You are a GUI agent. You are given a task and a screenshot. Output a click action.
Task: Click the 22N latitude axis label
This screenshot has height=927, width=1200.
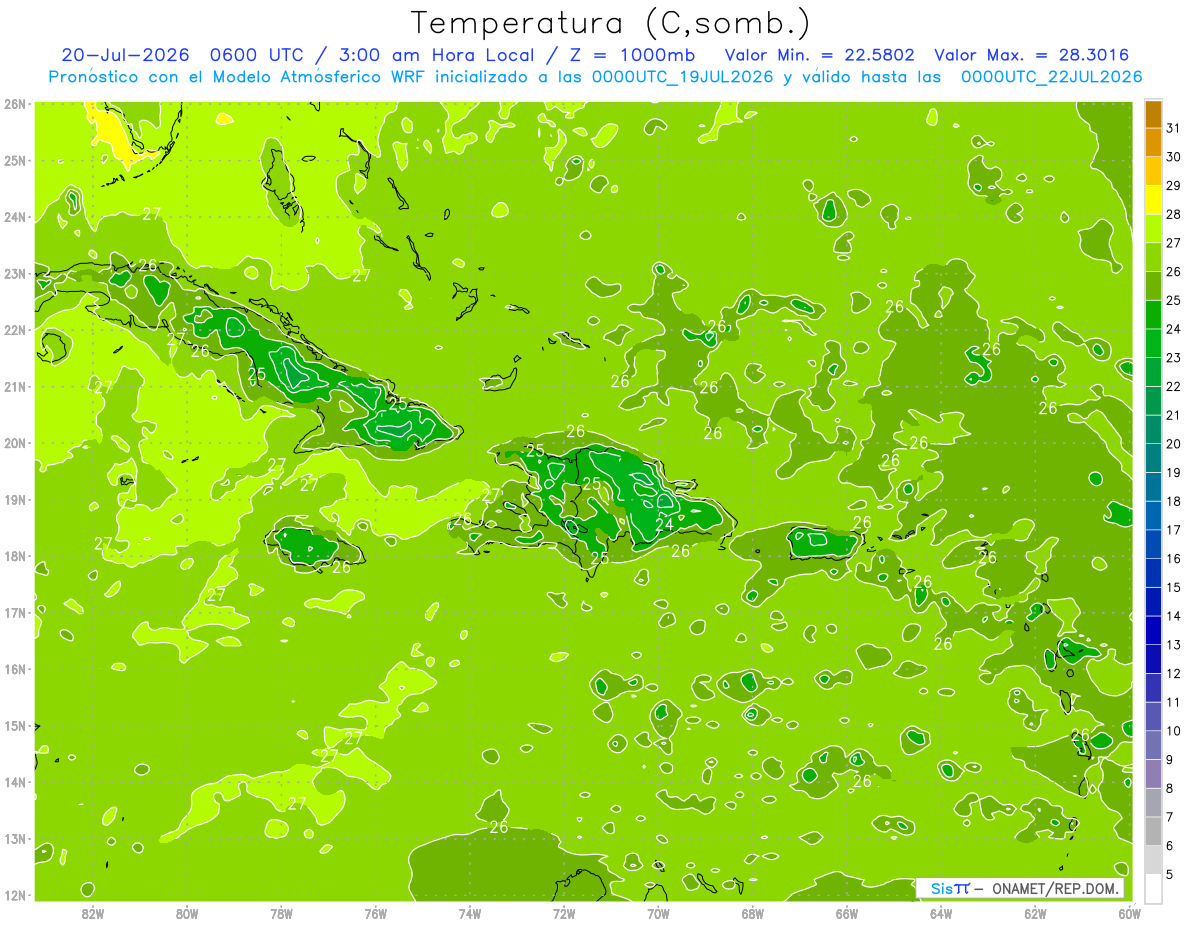pos(14,330)
